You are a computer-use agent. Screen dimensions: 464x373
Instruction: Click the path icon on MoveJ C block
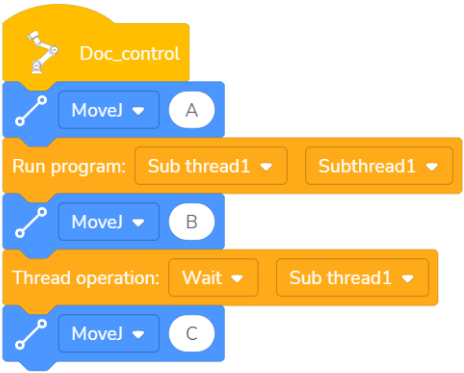pos(31,334)
